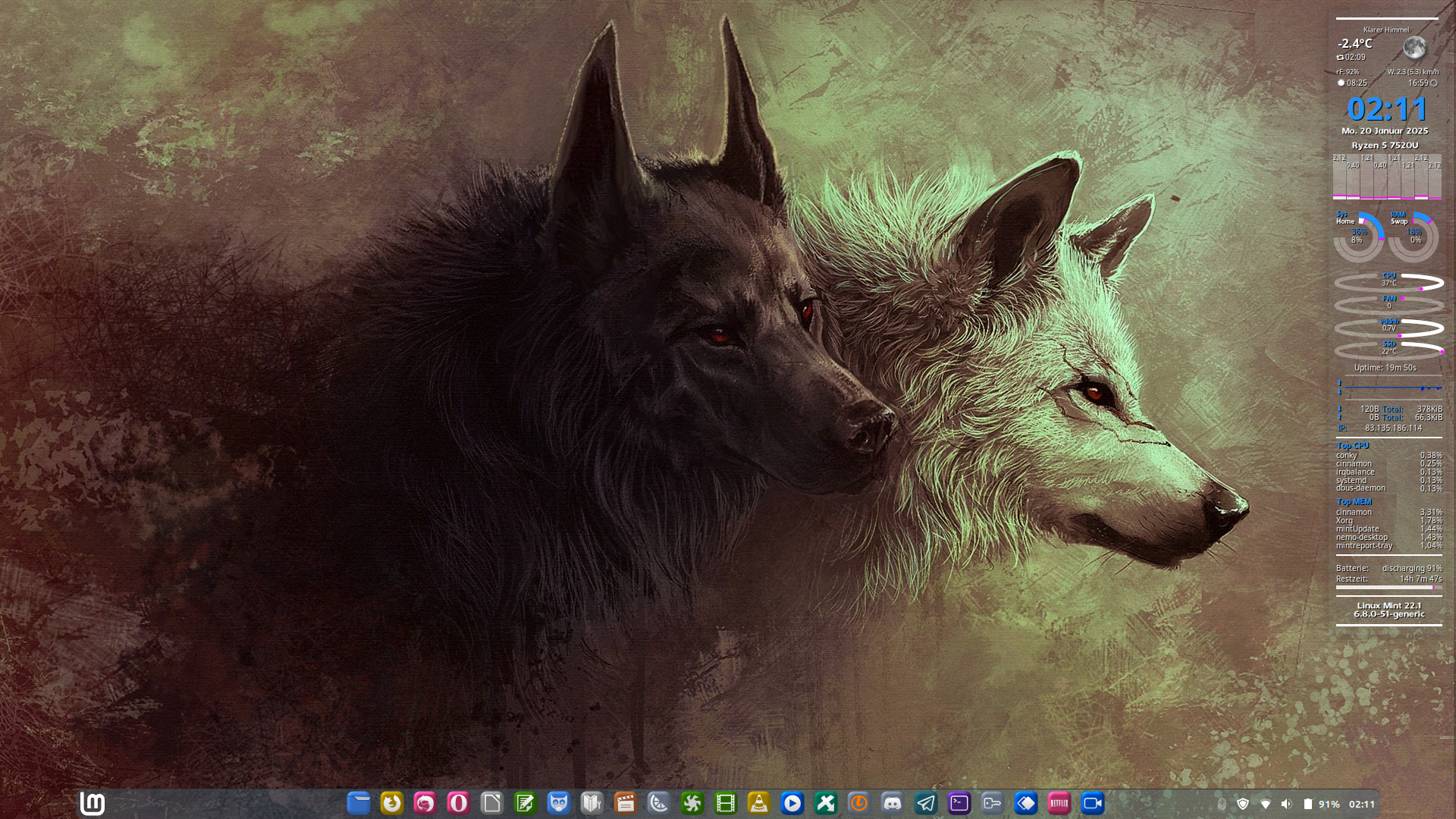Viewport: 1456px width, 819px height.
Task: Open the volume speaker applet
Action: coord(1286,804)
